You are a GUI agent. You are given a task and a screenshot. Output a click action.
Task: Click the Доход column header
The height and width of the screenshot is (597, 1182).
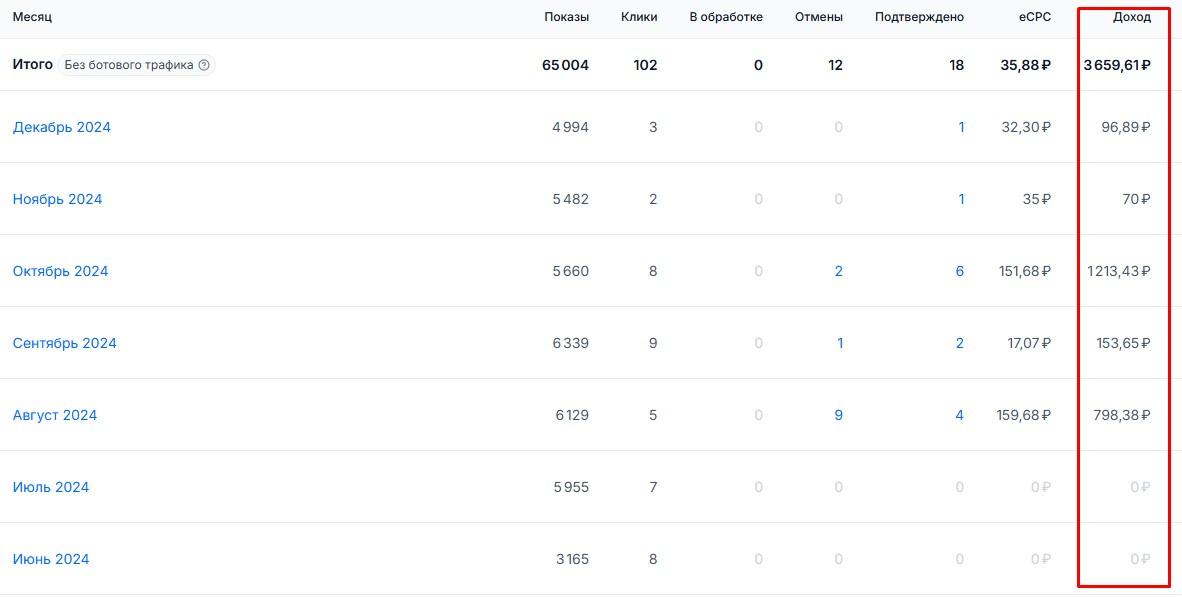[x=1132, y=17]
